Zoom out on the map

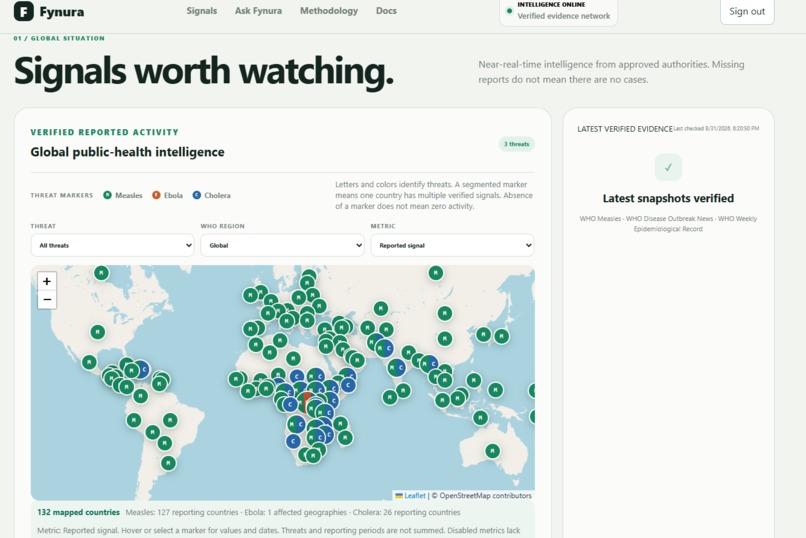pos(47,300)
